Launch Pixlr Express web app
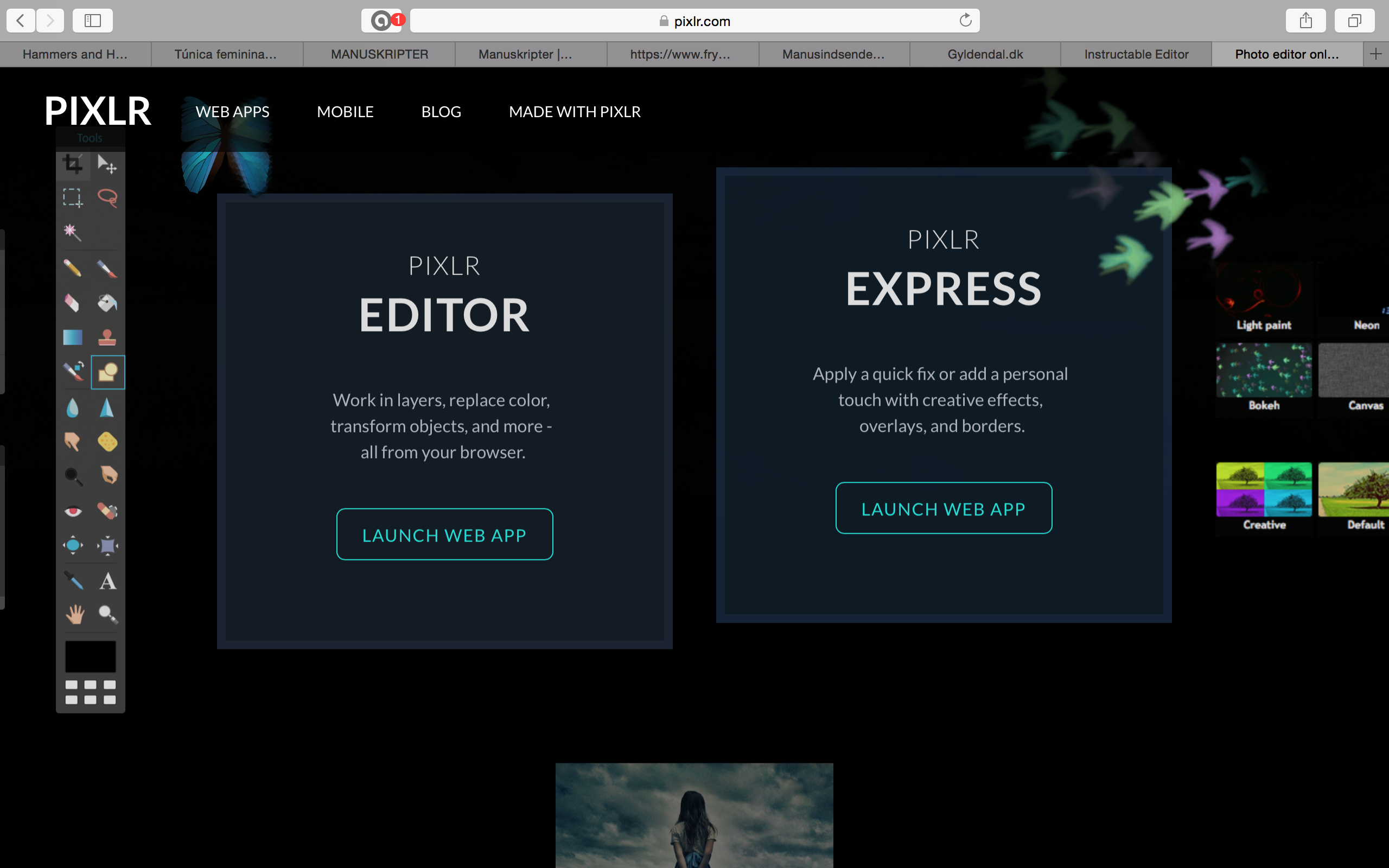This screenshot has height=868, width=1389. click(943, 507)
